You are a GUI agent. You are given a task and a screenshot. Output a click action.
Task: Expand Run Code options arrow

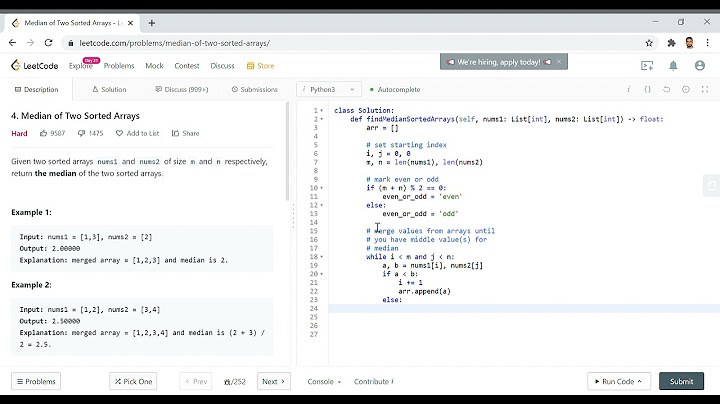pos(640,382)
